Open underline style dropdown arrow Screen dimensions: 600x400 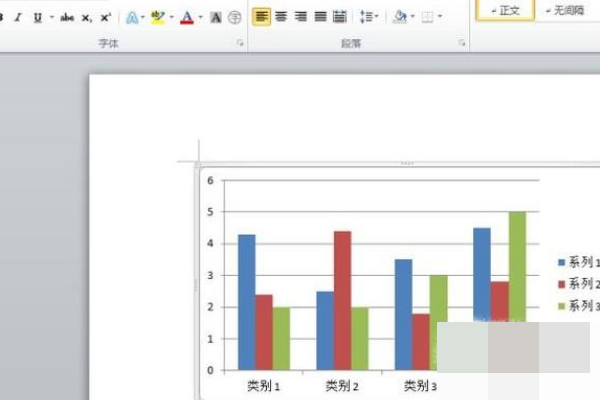(52, 17)
